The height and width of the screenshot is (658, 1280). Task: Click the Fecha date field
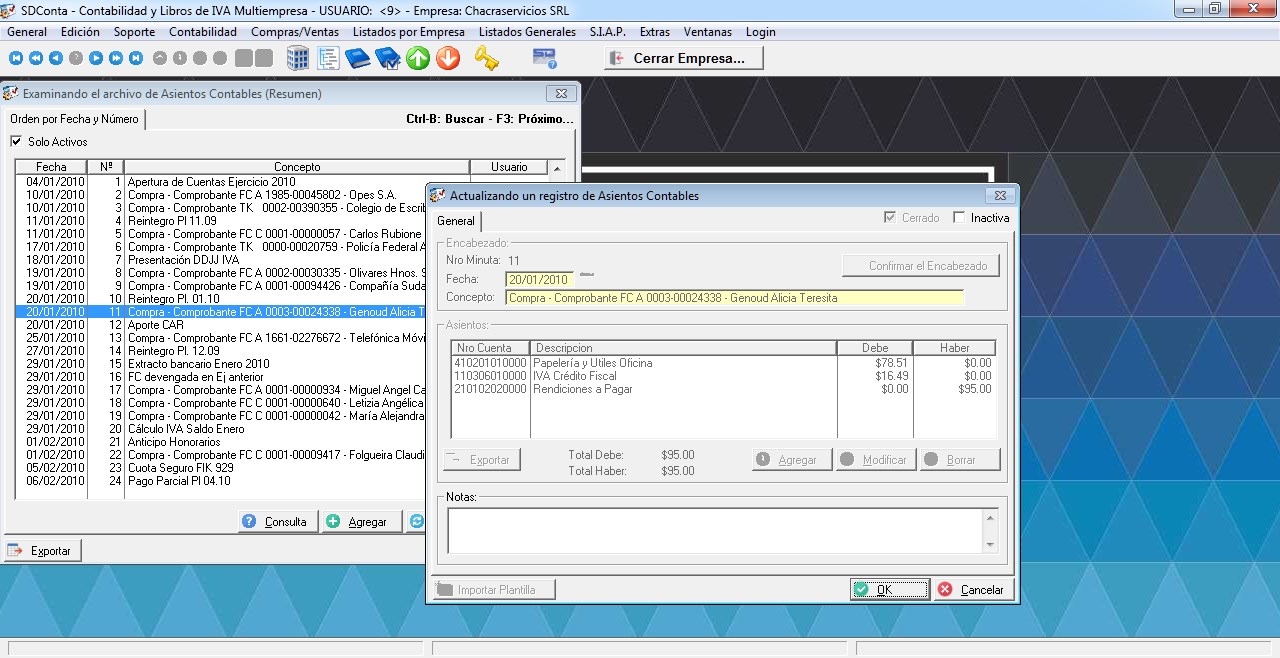[539, 280]
